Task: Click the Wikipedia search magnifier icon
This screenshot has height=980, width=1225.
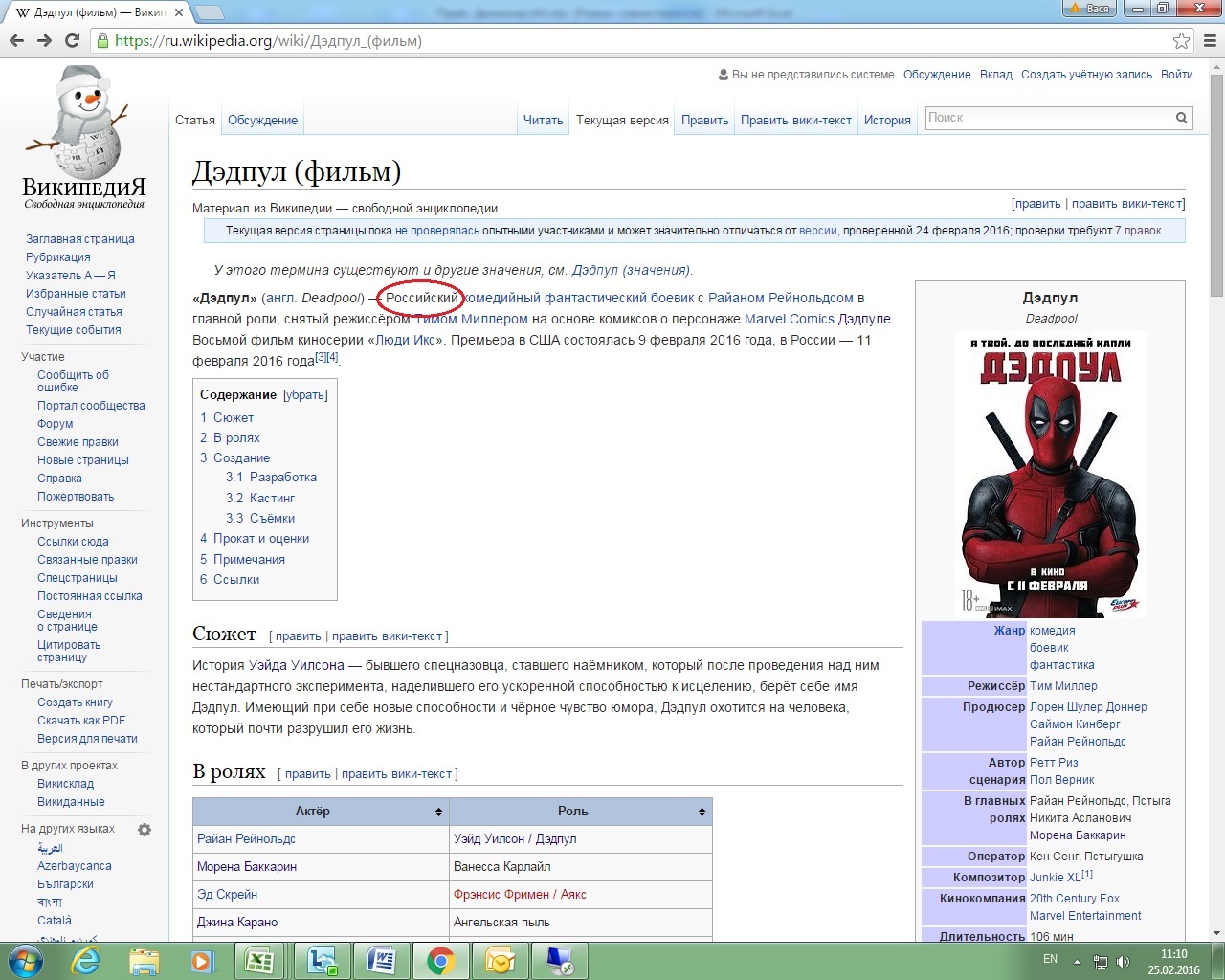Action: 1182,118
